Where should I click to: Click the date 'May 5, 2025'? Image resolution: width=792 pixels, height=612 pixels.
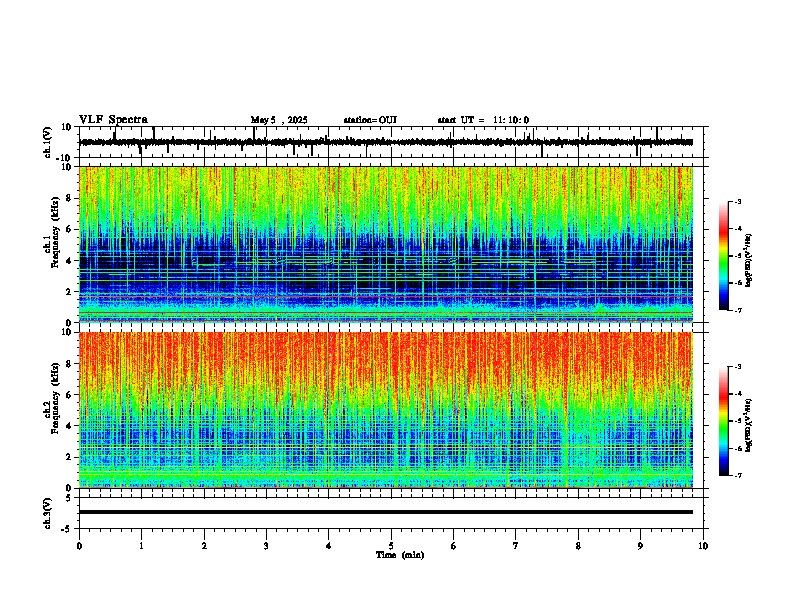coord(279,120)
